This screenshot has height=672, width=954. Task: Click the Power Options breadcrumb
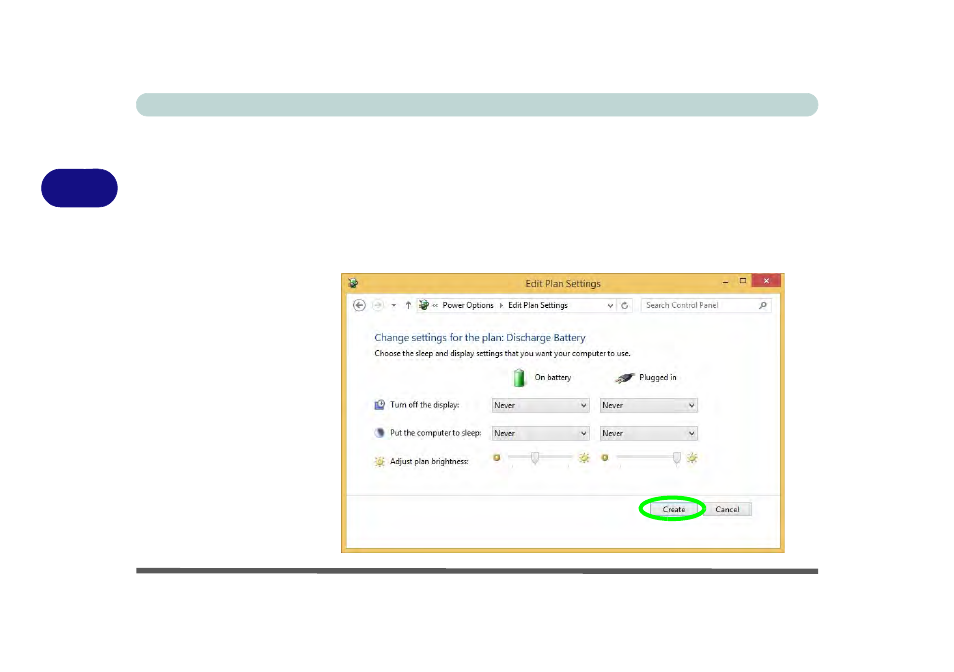[468, 305]
